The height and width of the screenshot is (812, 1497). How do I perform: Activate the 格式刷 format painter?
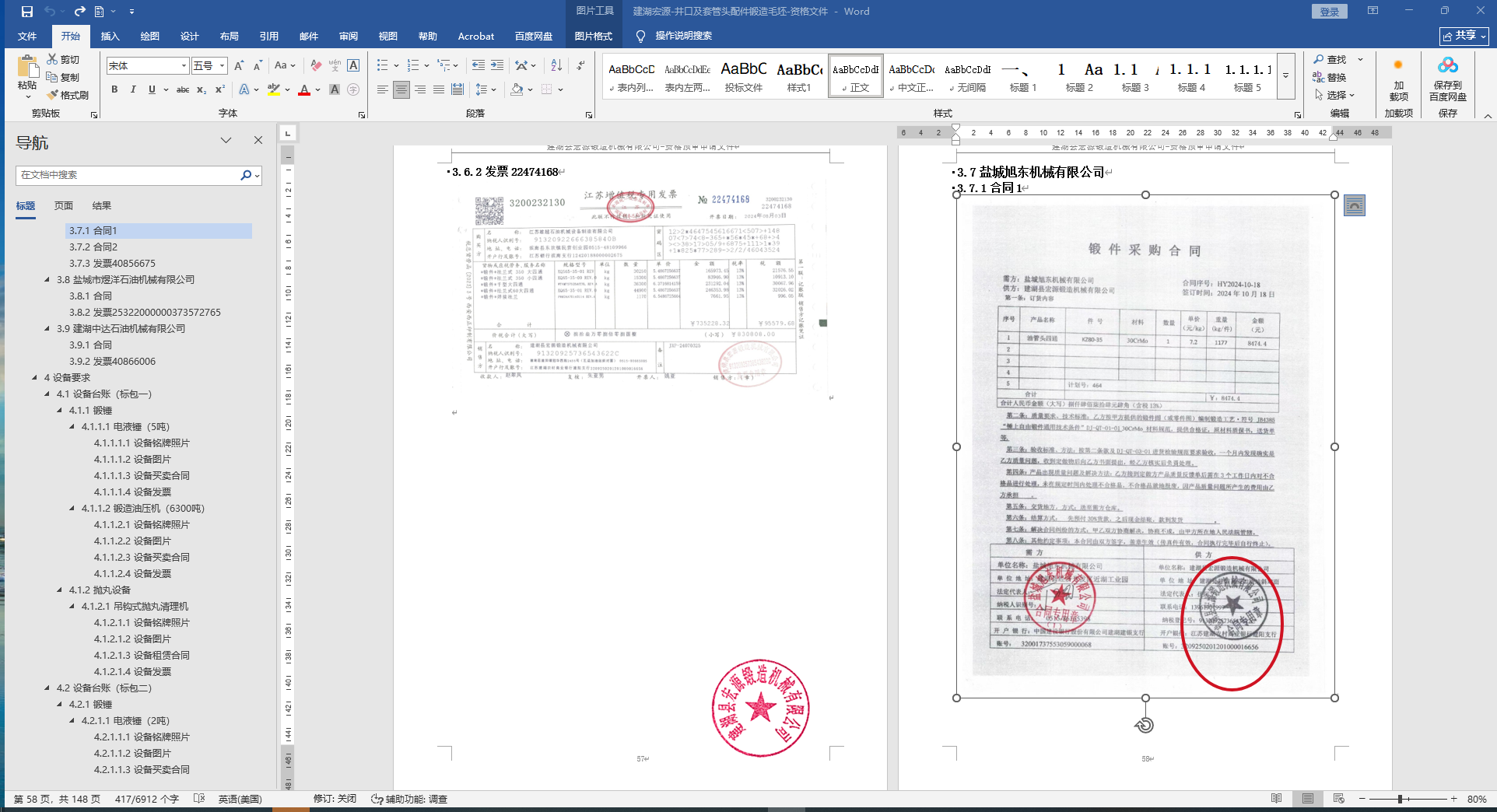pos(68,95)
